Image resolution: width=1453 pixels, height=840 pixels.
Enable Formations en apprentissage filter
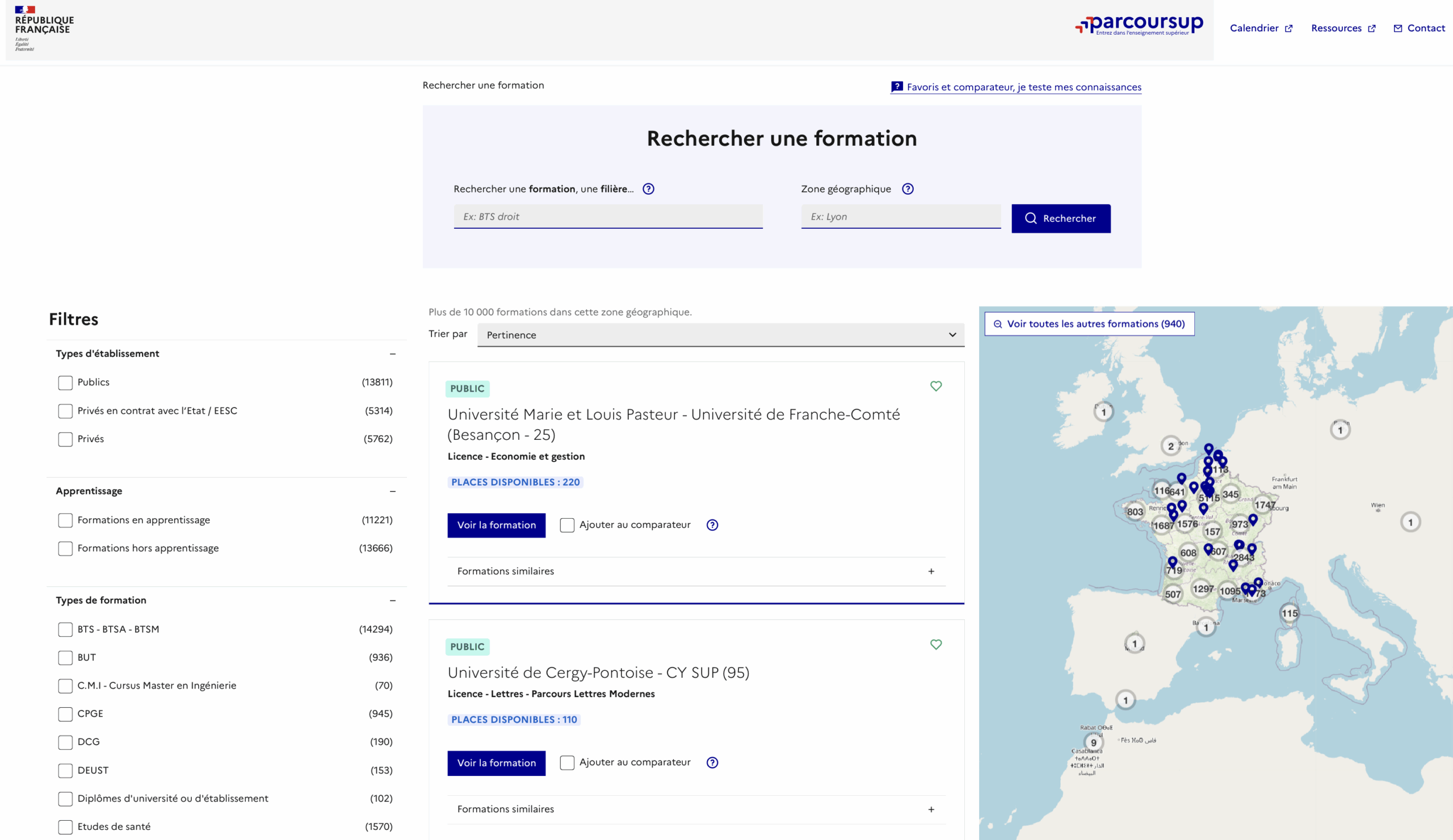(65, 520)
